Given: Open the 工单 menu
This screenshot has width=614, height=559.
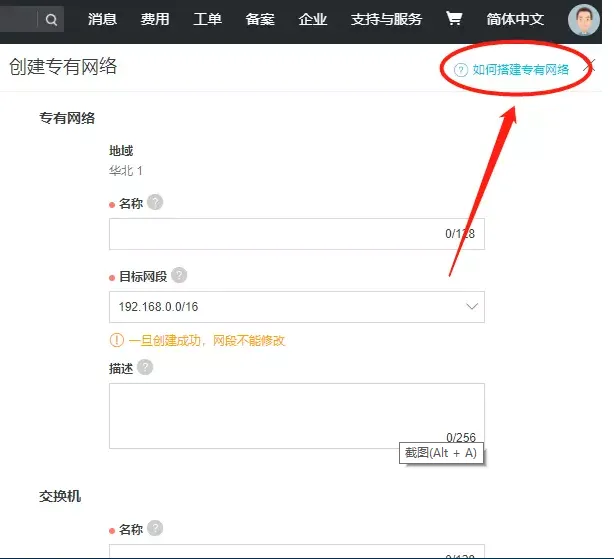Looking at the screenshot, I should 208,19.
